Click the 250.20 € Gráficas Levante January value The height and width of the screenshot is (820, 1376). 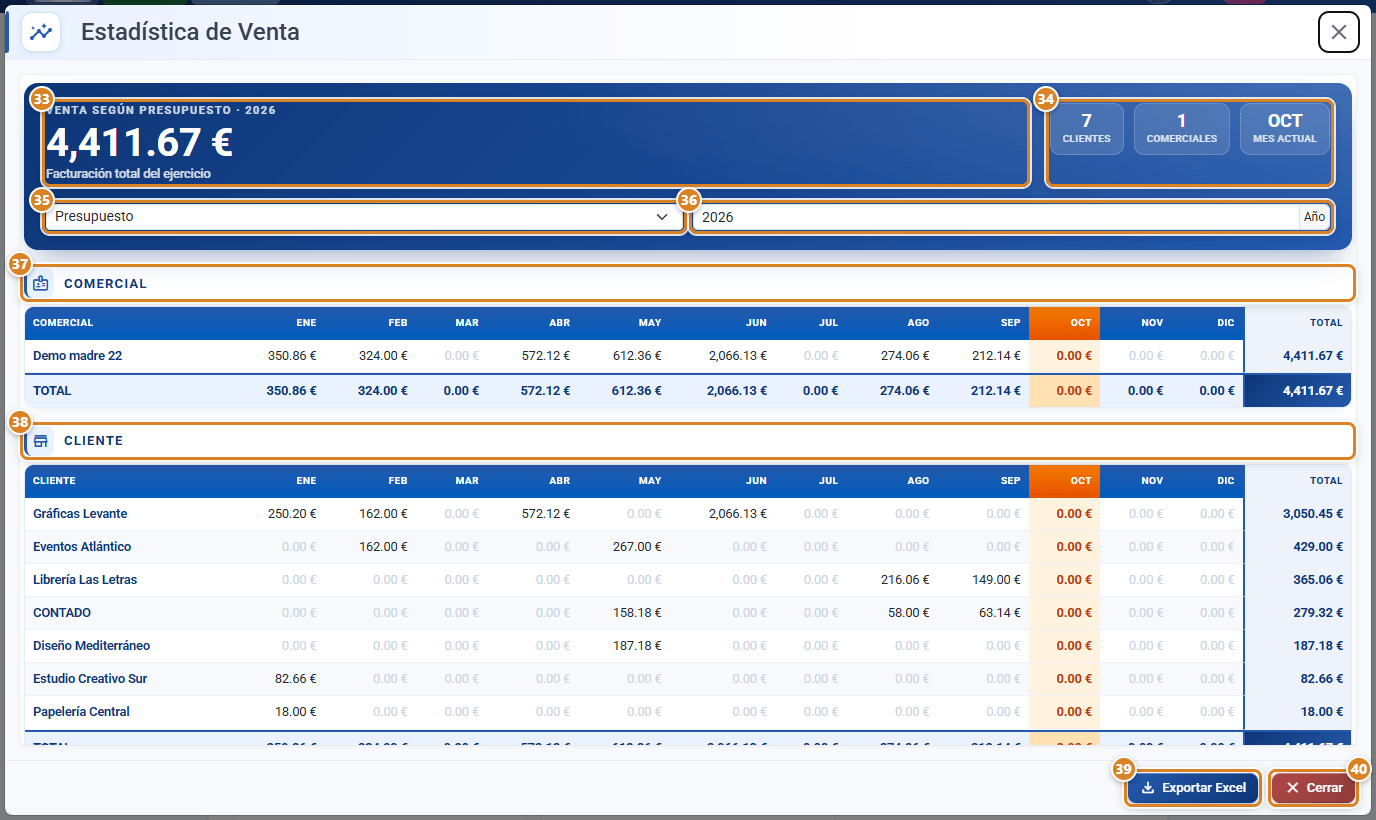292,514
